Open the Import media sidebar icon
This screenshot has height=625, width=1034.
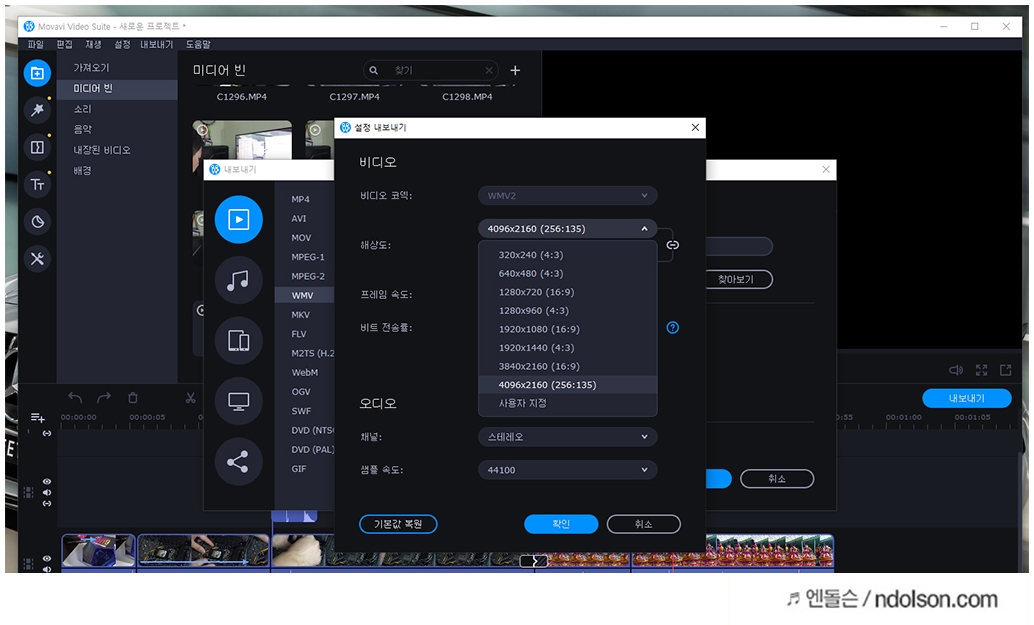[37, 73]
